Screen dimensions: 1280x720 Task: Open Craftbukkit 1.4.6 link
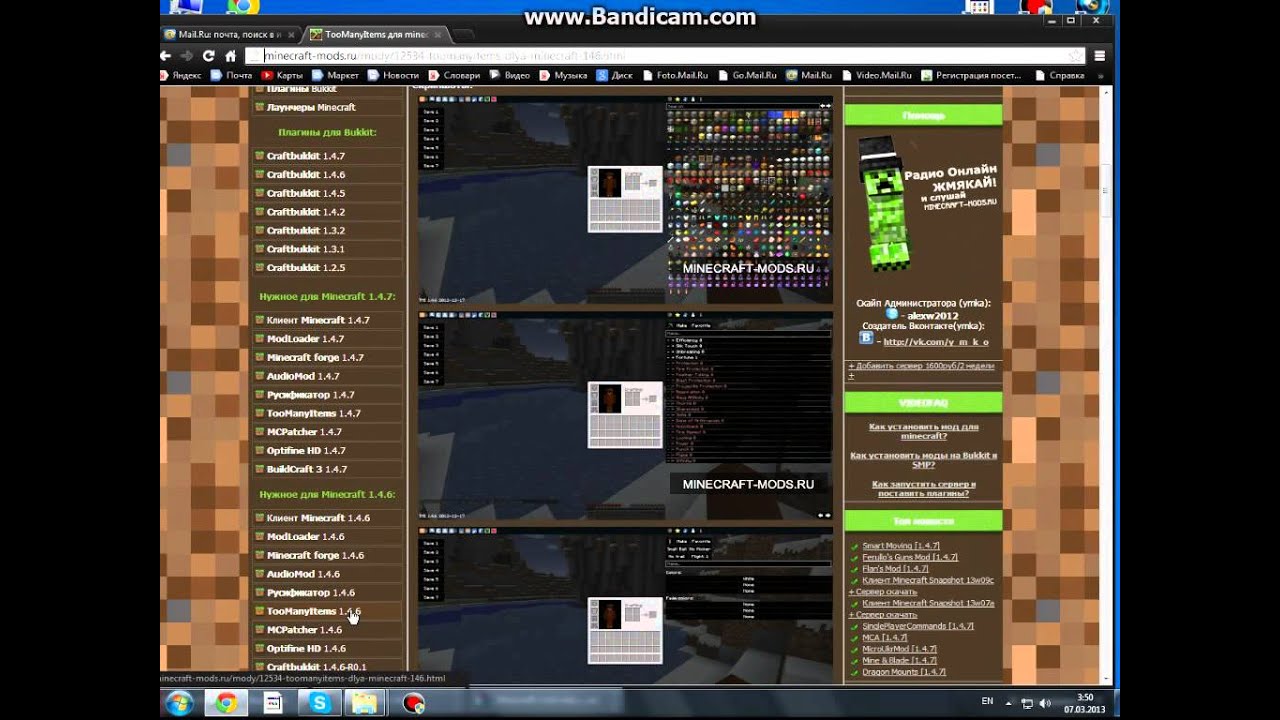305,175
